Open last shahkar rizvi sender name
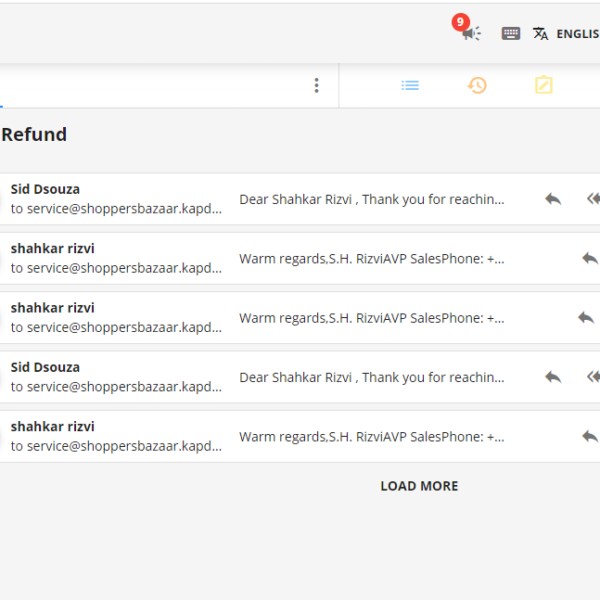Viewport: 600px width, 600px height. (x=52, y=426)
